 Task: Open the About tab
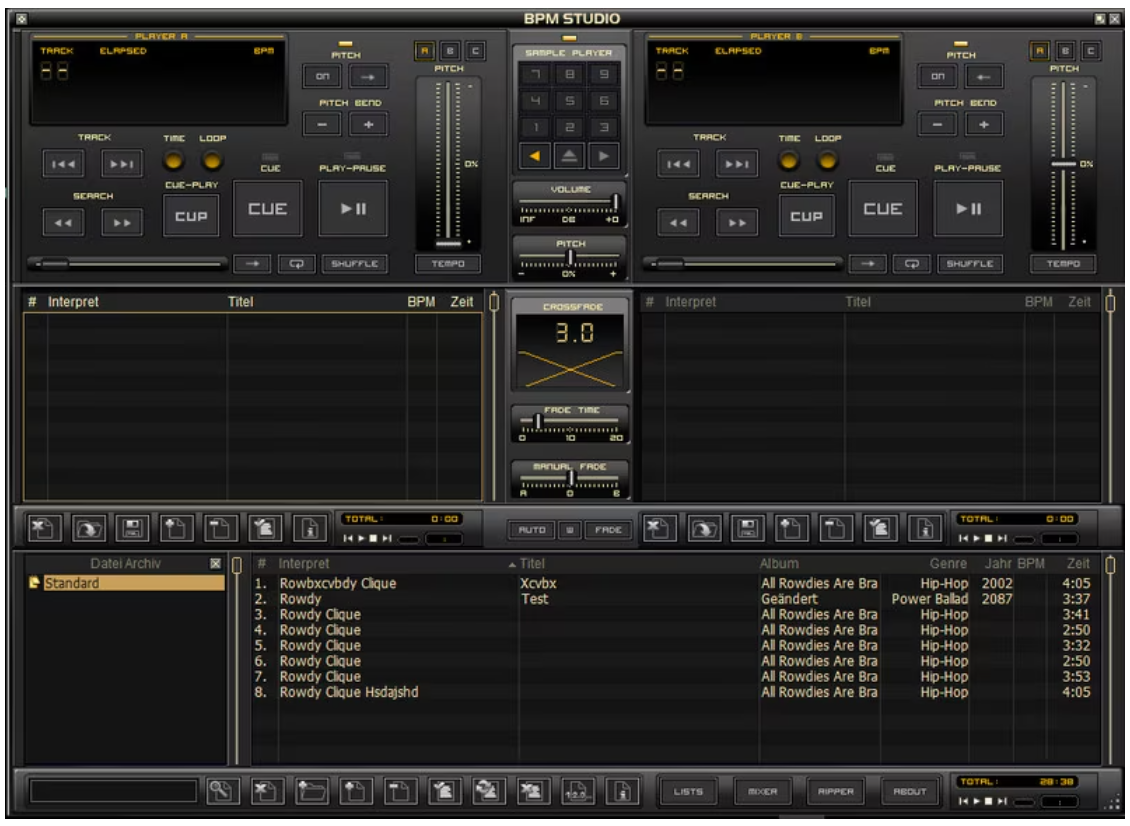(910, 791)
